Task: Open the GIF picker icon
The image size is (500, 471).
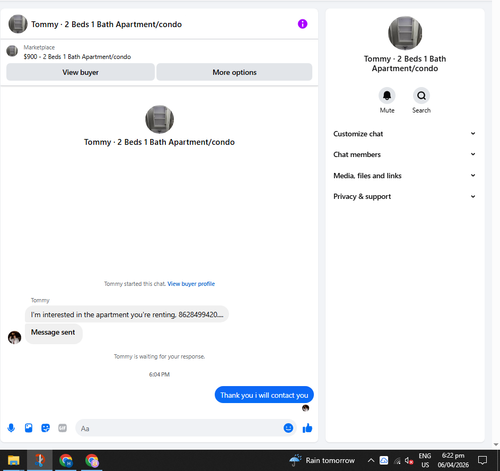Action: click(62, 428)
